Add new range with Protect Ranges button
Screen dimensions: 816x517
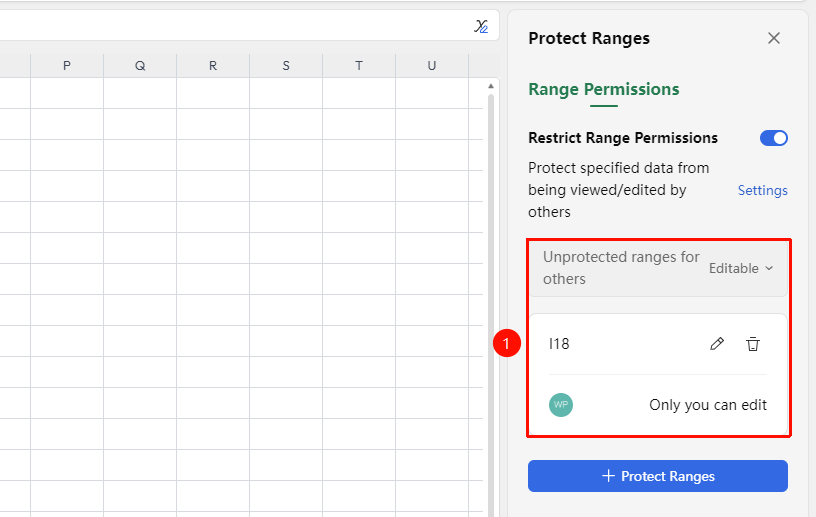click(x=658, y=476)
